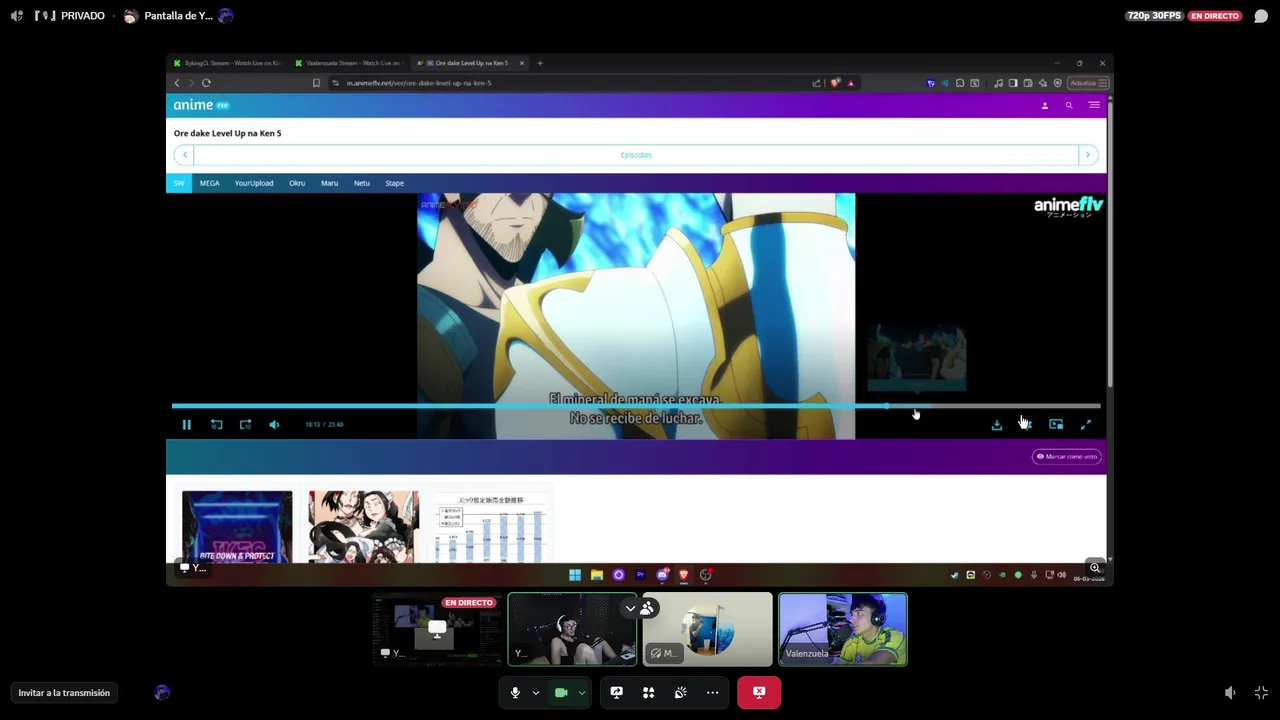Screen dimensions: 1280x720
Task: Click Marcar como visto button
Action: pos(1066,456)
